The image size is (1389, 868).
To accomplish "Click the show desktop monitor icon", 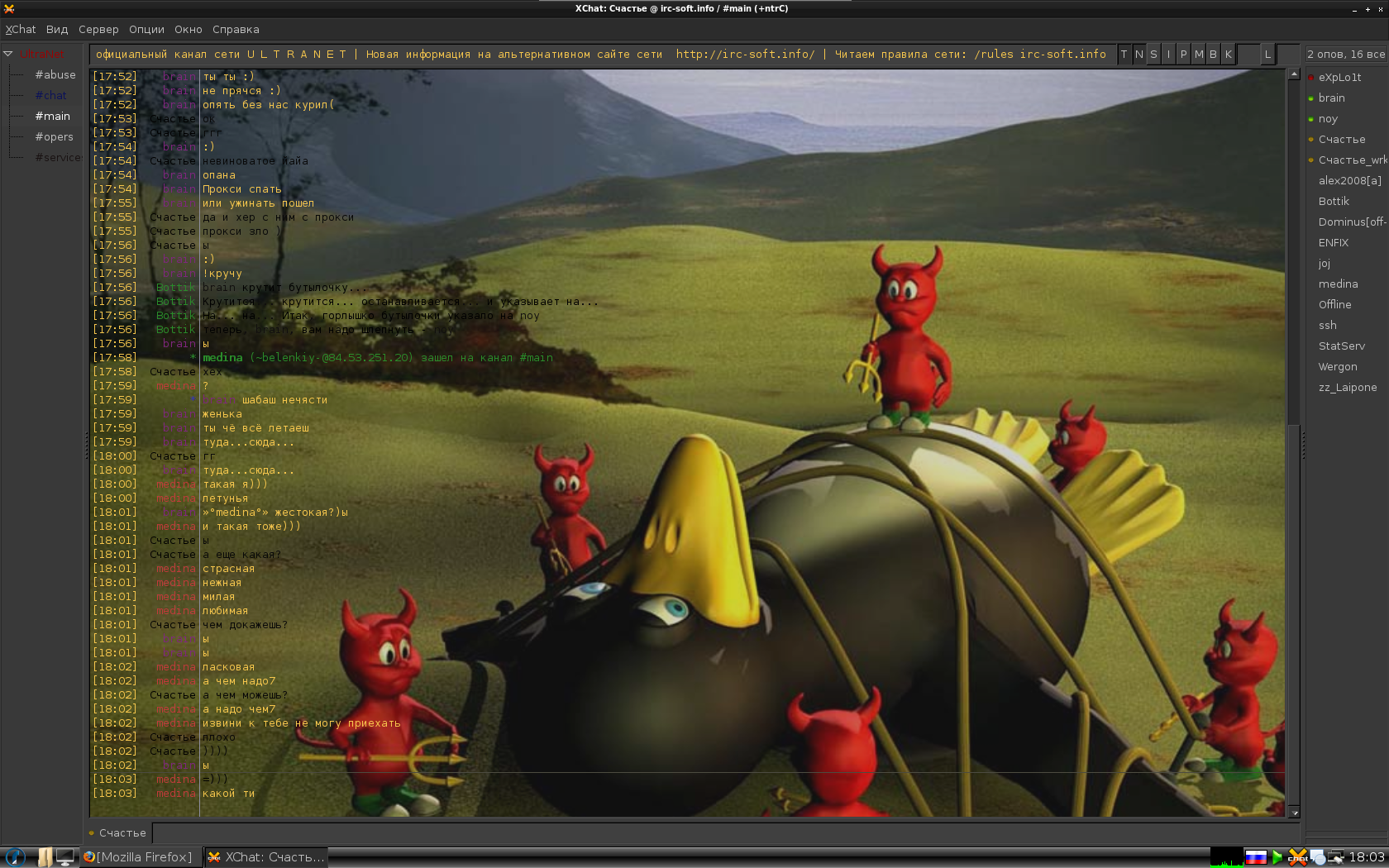I will click(x=65, y=857).
